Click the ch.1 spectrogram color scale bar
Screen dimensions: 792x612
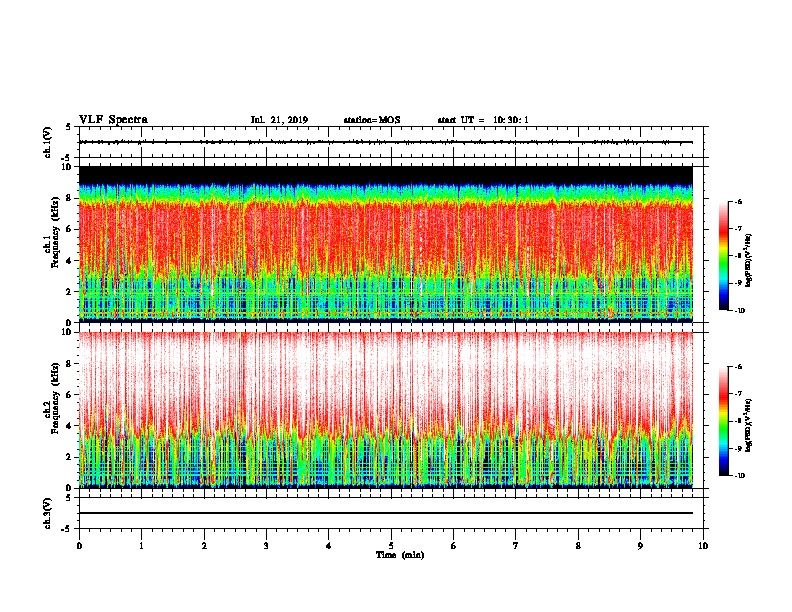(x=724, y=256)
